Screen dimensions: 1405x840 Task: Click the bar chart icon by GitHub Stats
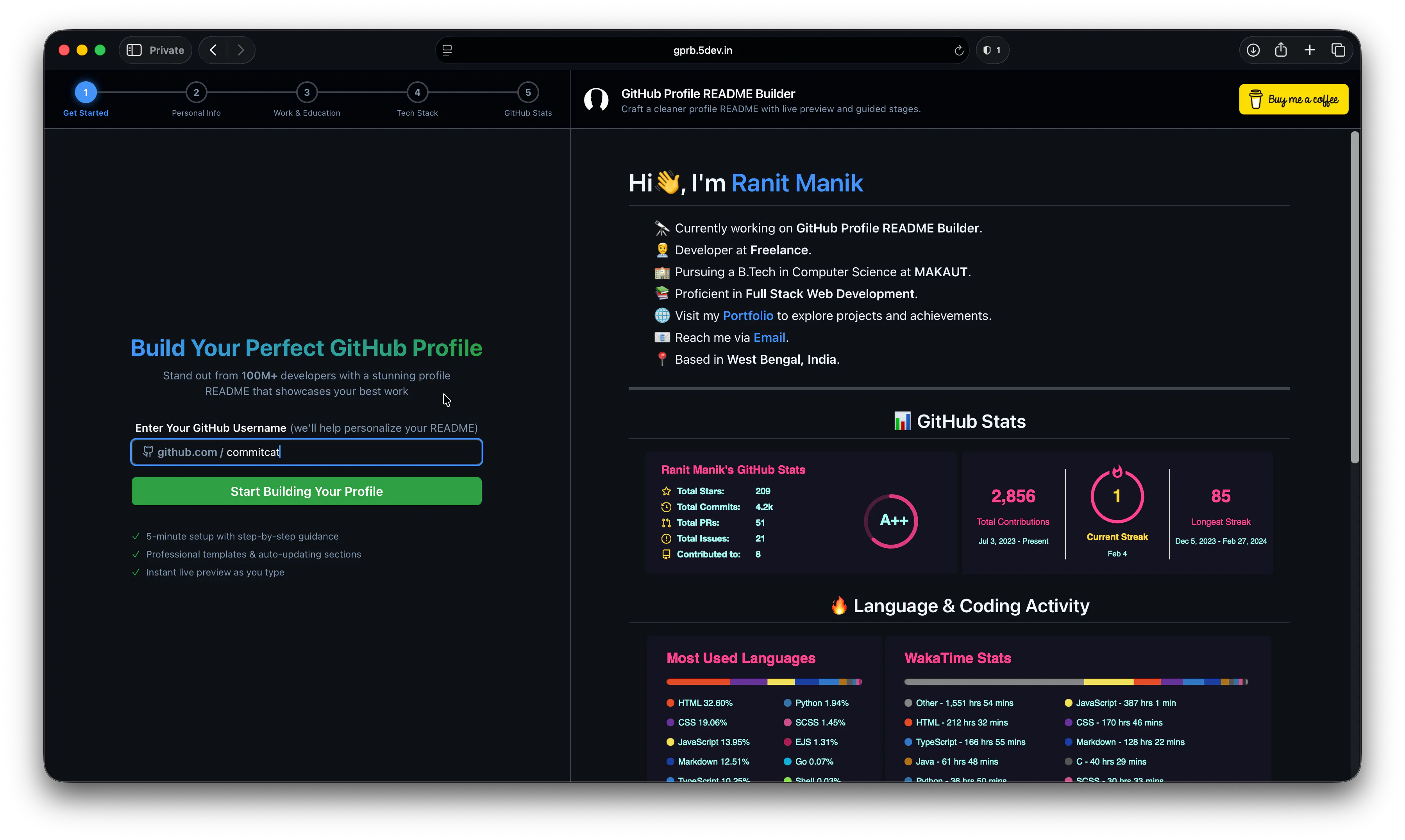pyautogui.click(x=902, y=421)
